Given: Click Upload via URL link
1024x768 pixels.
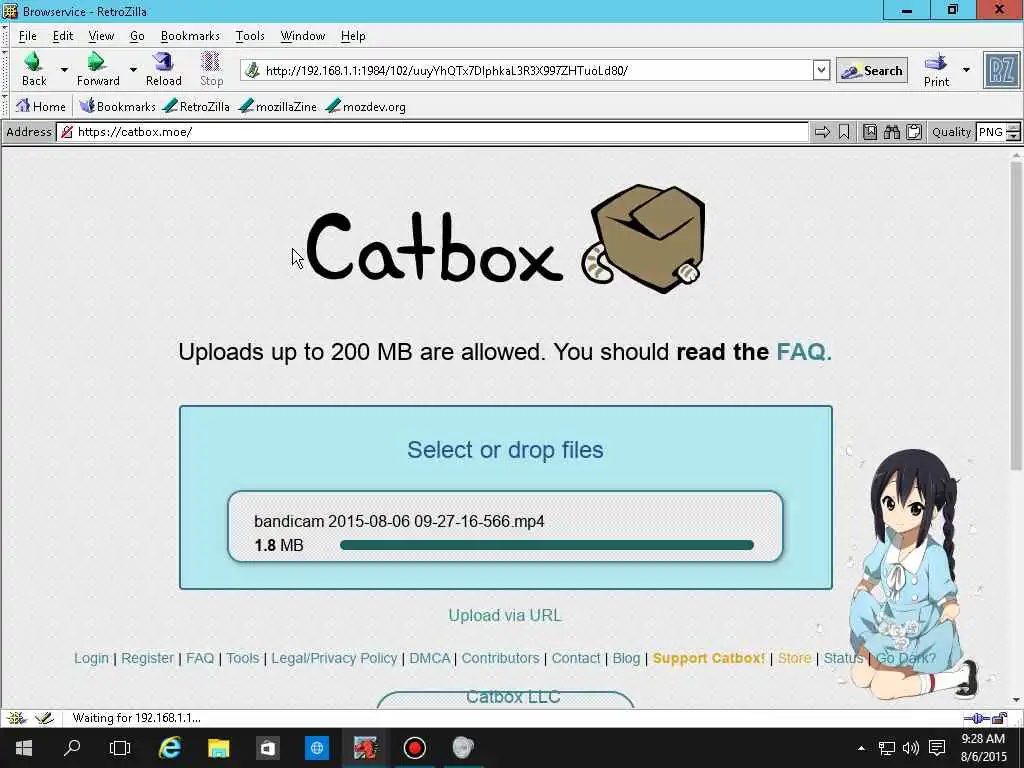Looking at the screenshot, I should click(x=505, y=615).
